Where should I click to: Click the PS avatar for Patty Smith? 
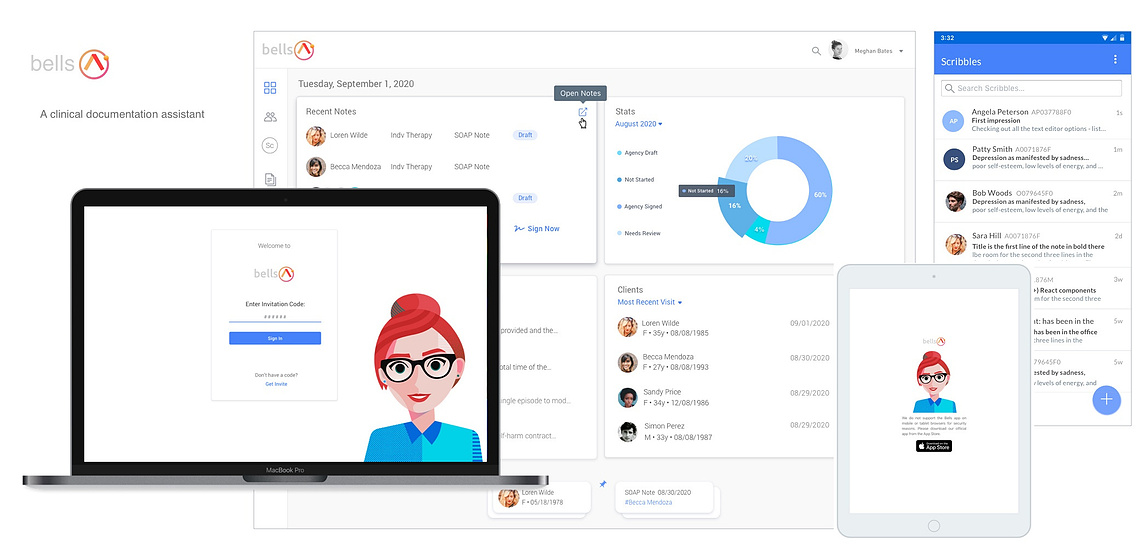pos(954,159)
